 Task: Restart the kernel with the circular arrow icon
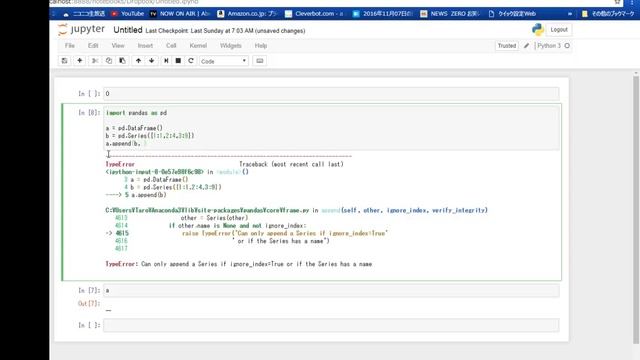(191, 61)
